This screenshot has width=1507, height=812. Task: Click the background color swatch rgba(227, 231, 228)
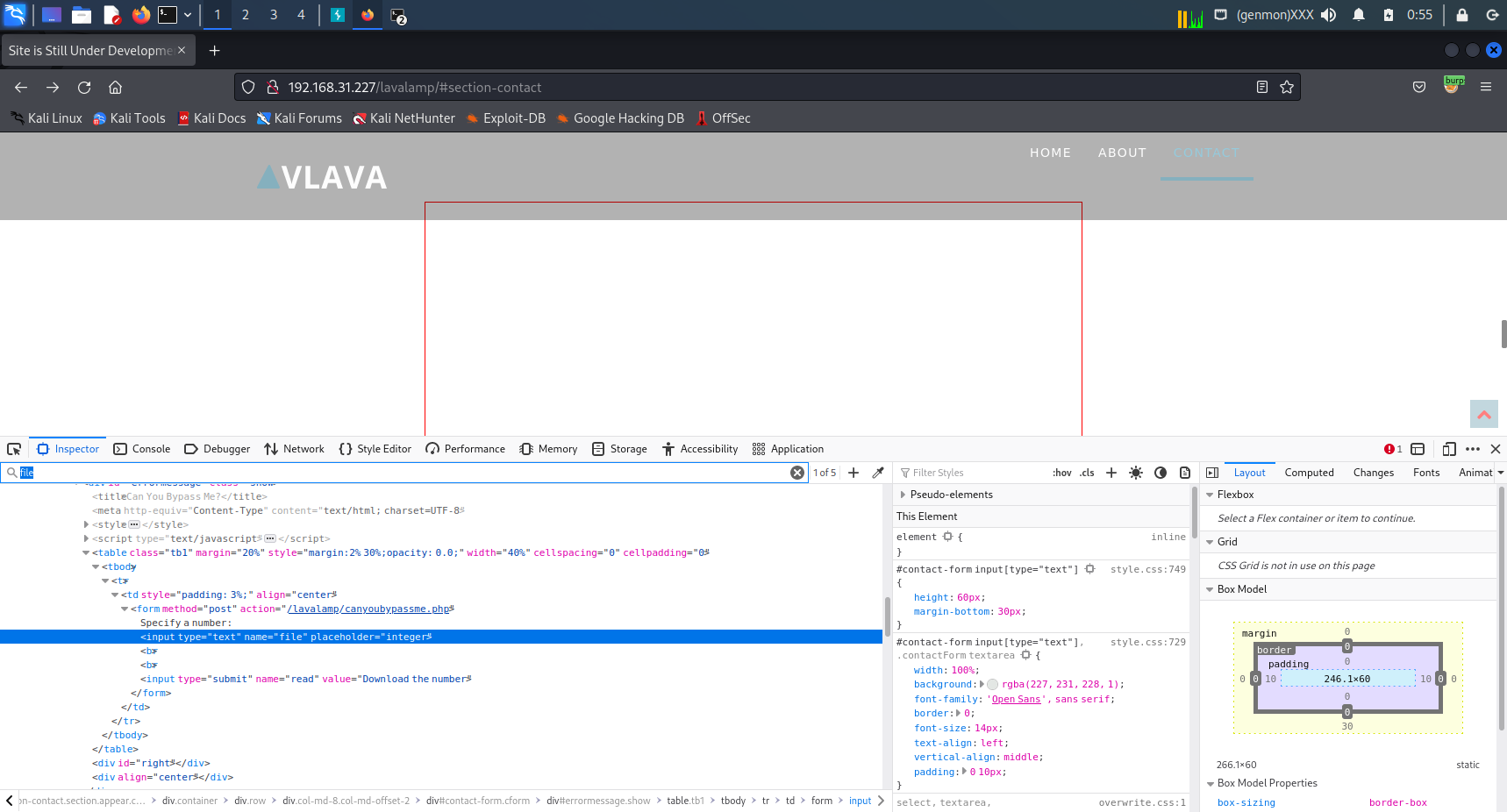click(x=992, y=685)
